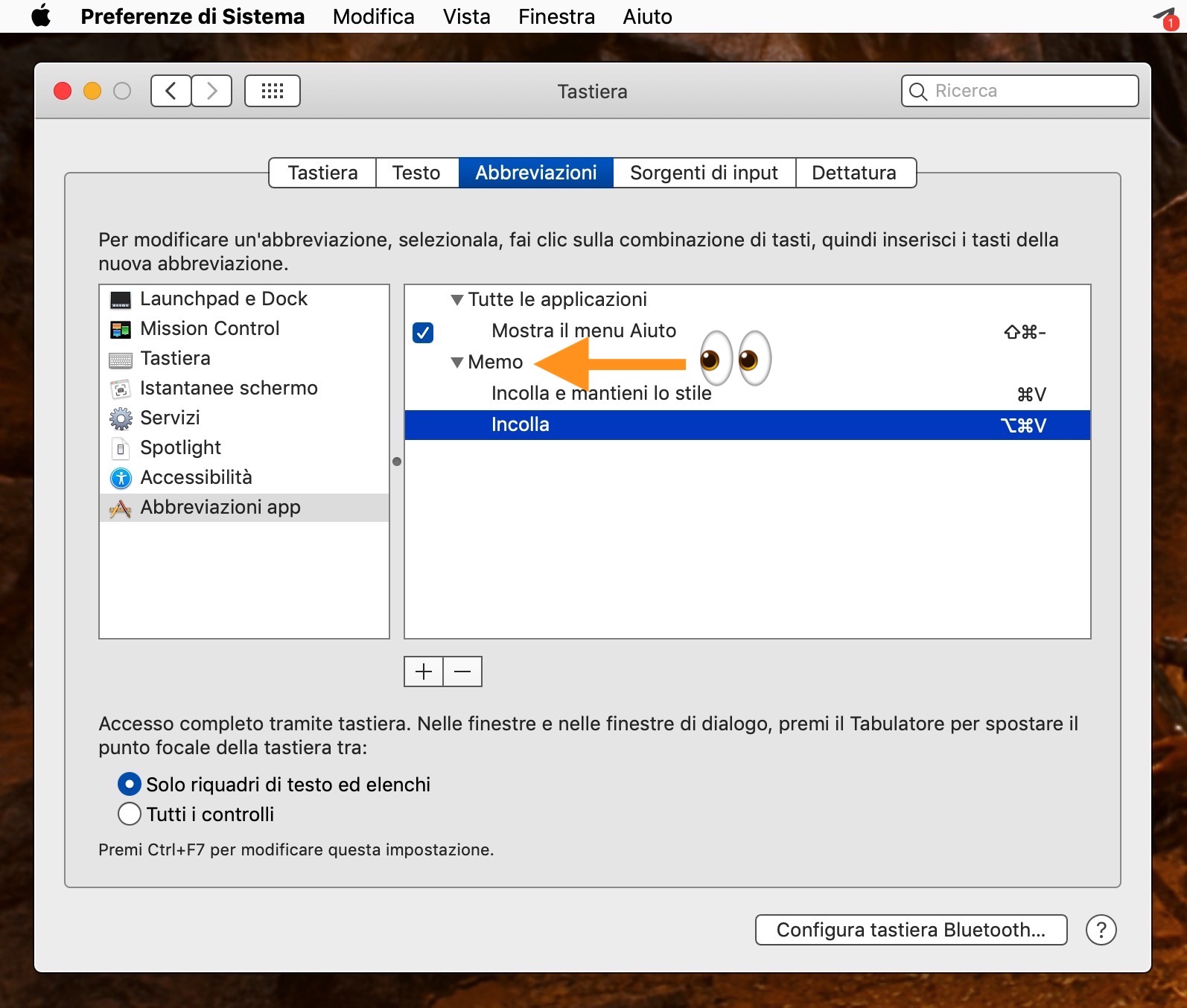Select Mostra il menu Aiuto row

click(748, 331)
